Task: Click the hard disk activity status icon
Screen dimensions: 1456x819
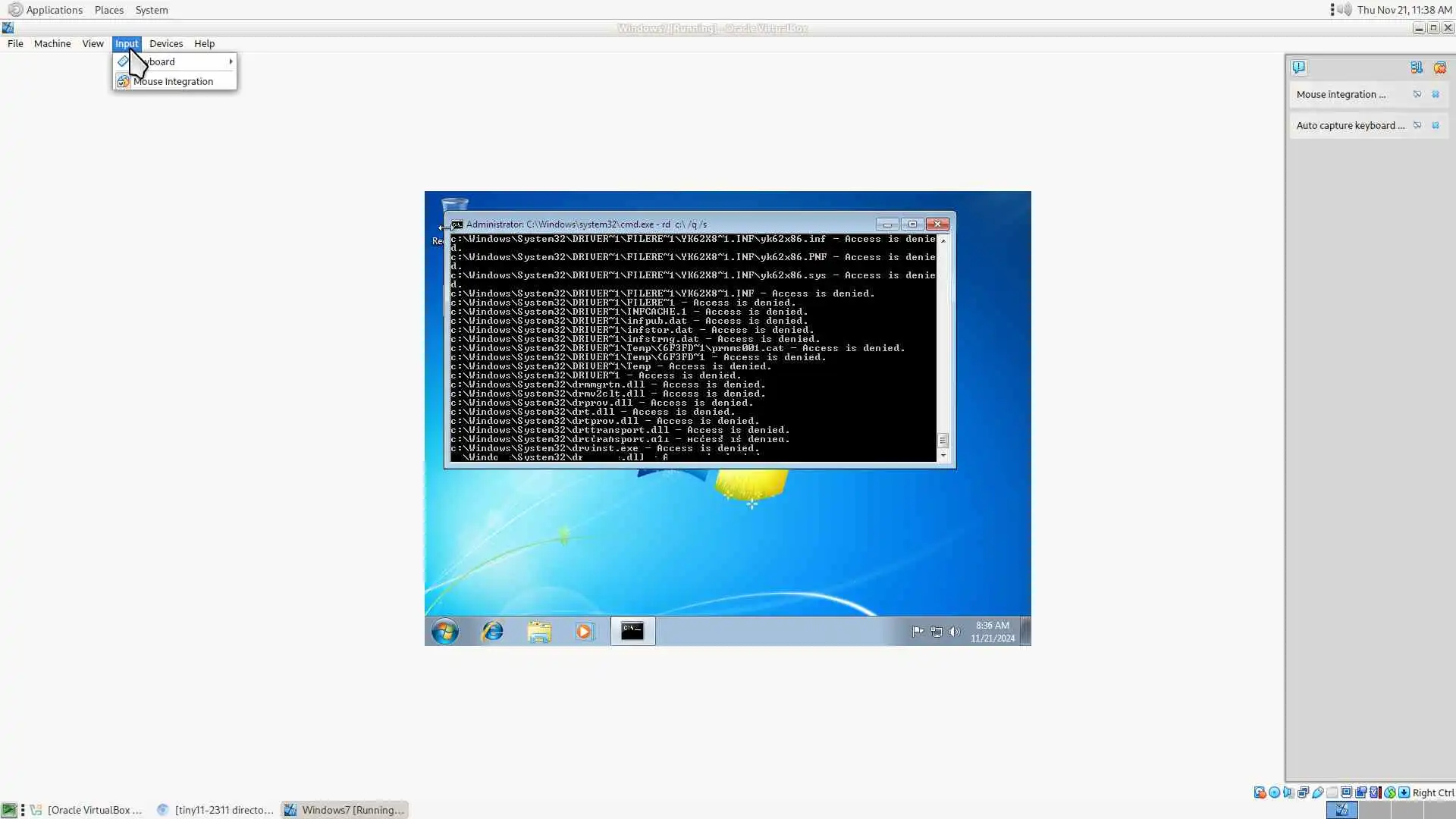Action: pyautogui.click(x=1260, y=792)
